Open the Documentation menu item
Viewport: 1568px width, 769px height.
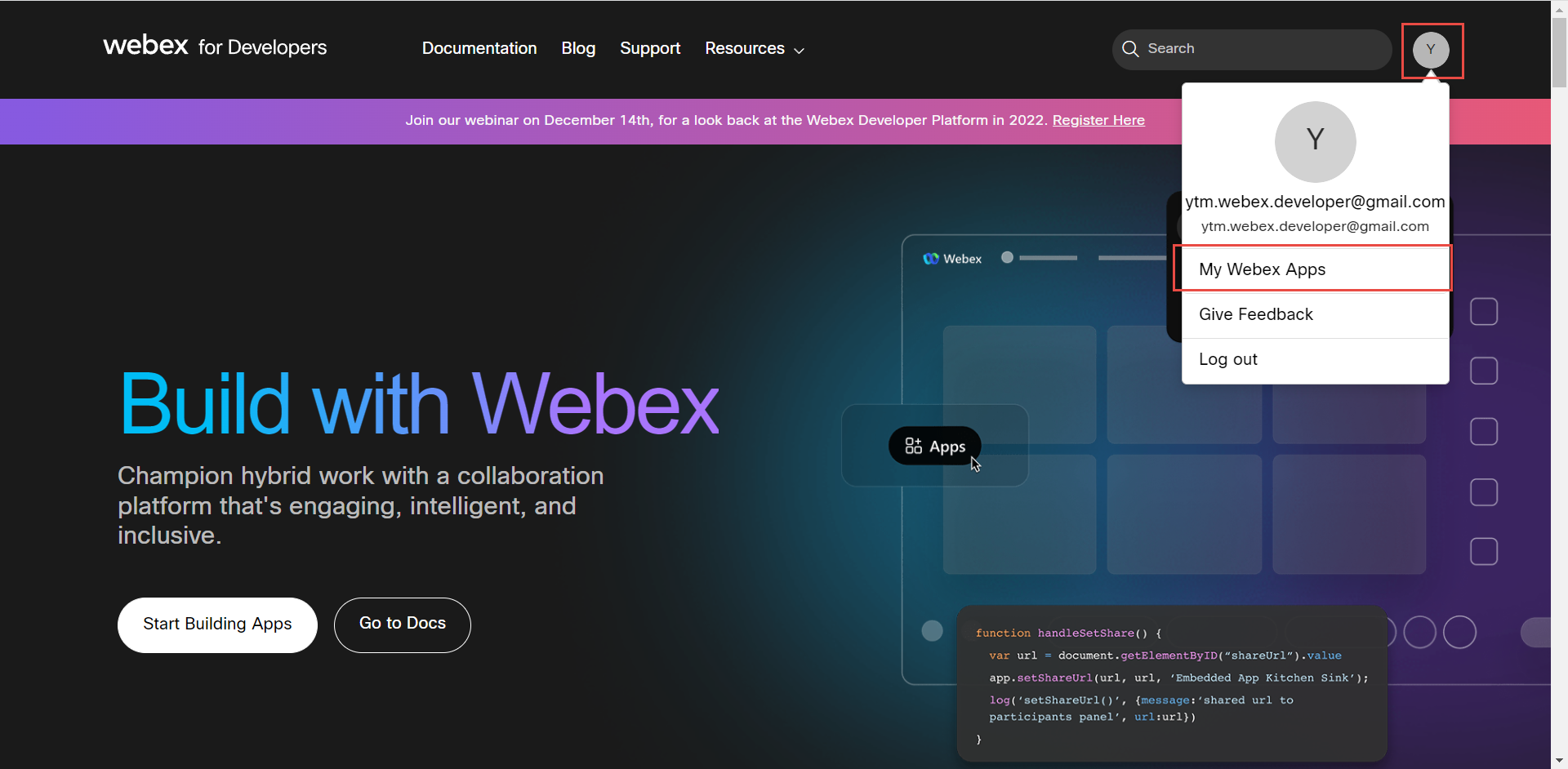click(x=479, y=49)
